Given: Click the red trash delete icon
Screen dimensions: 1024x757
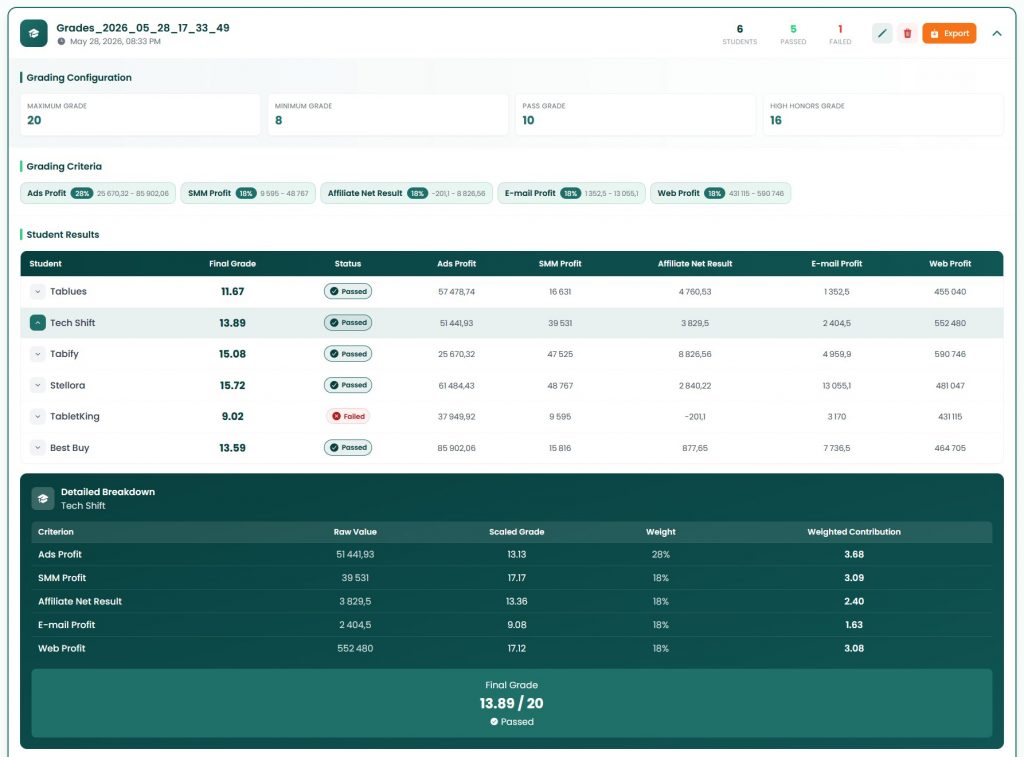Looking at the screenshot, I should (907, 33).
